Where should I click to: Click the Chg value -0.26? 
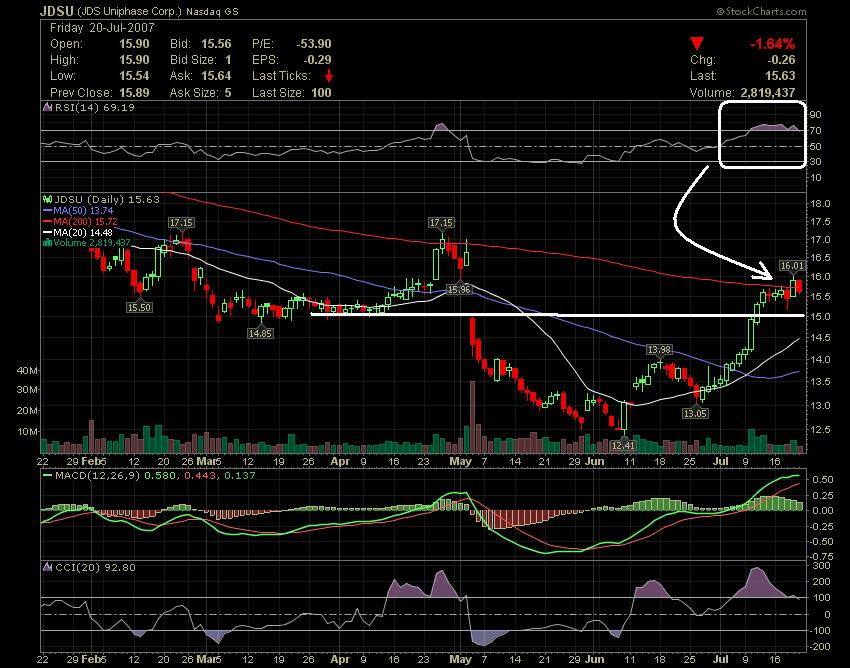click(781, 60)
